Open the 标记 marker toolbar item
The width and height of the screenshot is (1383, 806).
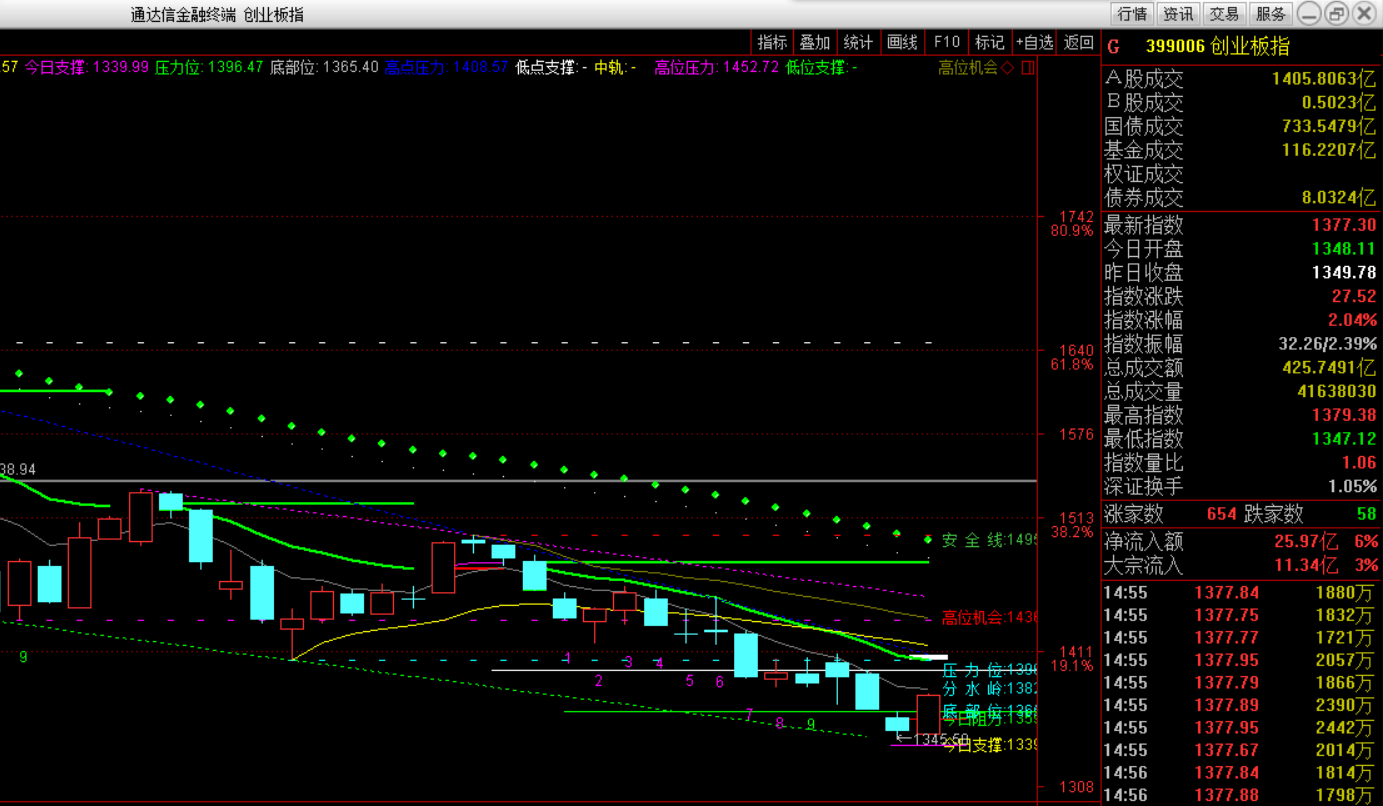(x=990, y=42)
